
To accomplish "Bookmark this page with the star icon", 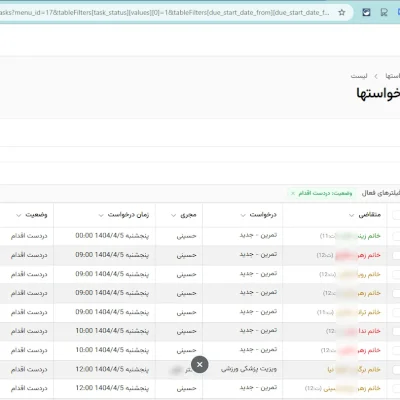I will [x=342, y=13].
